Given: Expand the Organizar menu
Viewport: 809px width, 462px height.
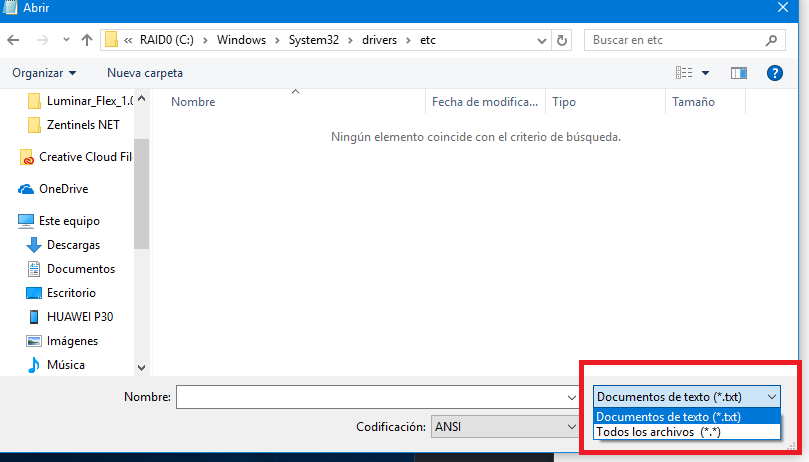Looking at the screenshot, I should [x=44, y=73].
